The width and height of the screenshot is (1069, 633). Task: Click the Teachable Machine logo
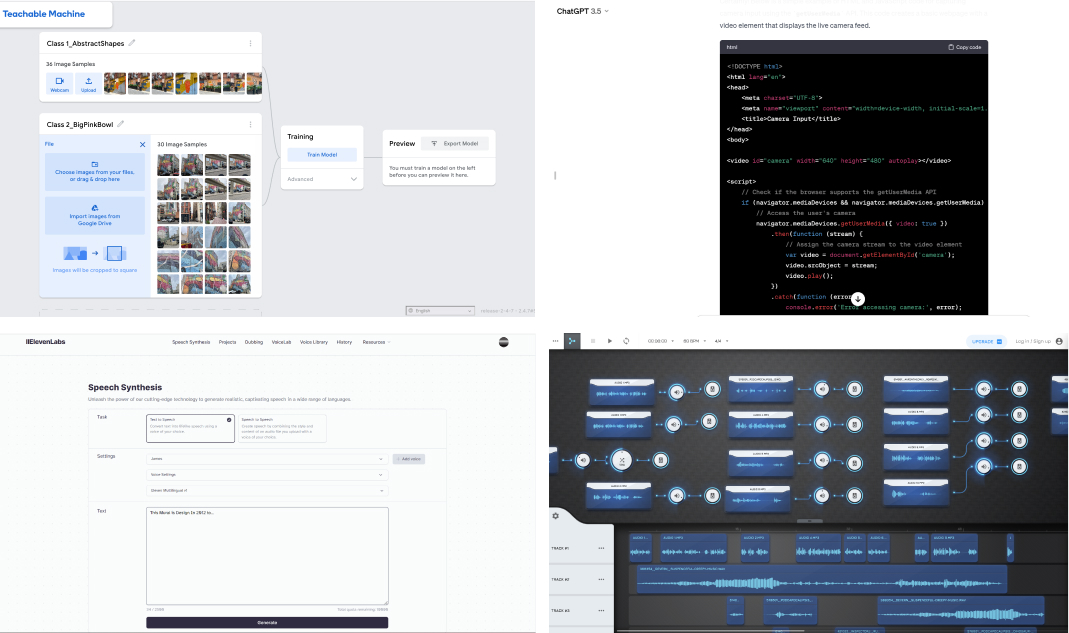tap(44, 14)
